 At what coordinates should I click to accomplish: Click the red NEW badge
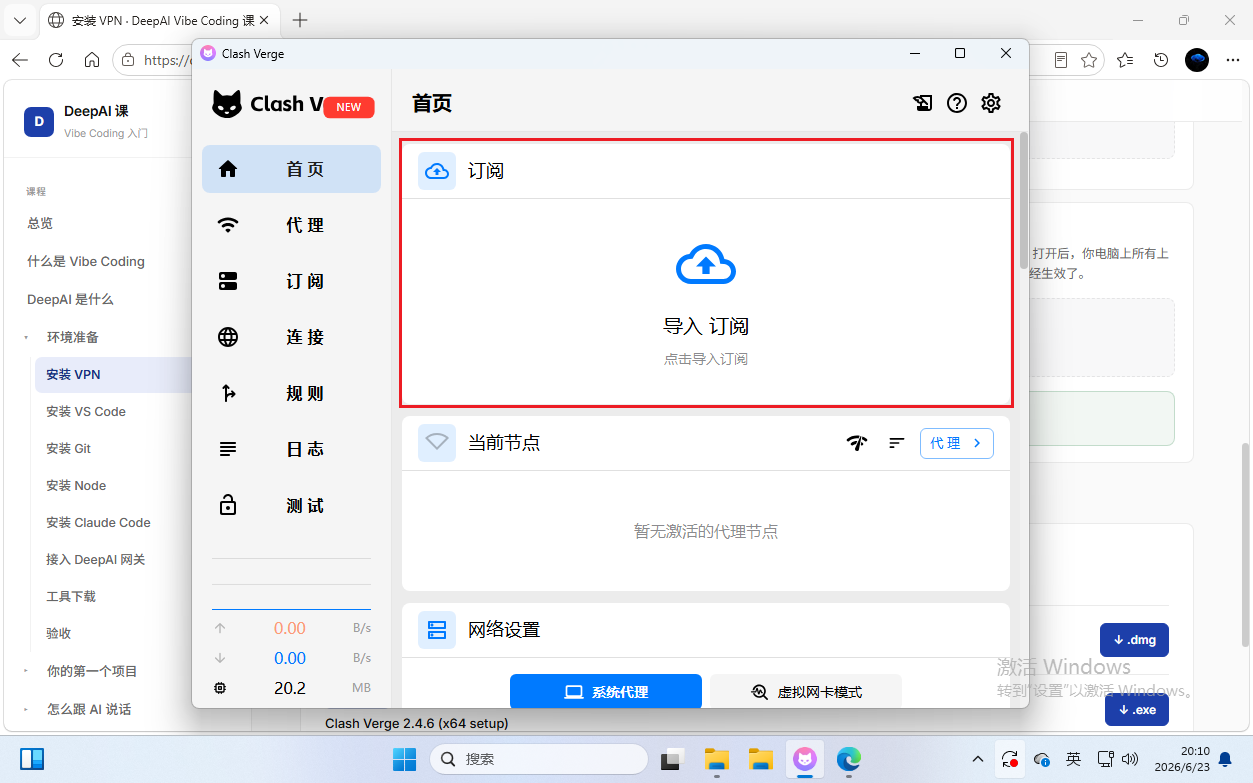click(349, 107)
